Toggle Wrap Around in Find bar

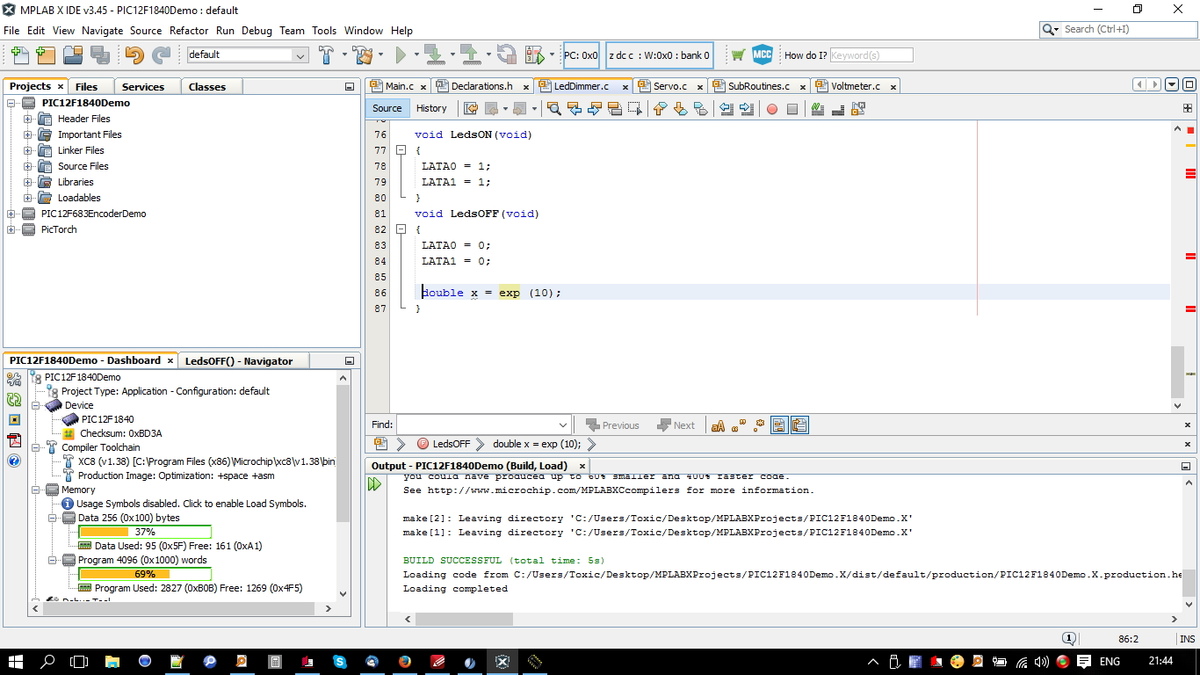[x=799, y=425]
